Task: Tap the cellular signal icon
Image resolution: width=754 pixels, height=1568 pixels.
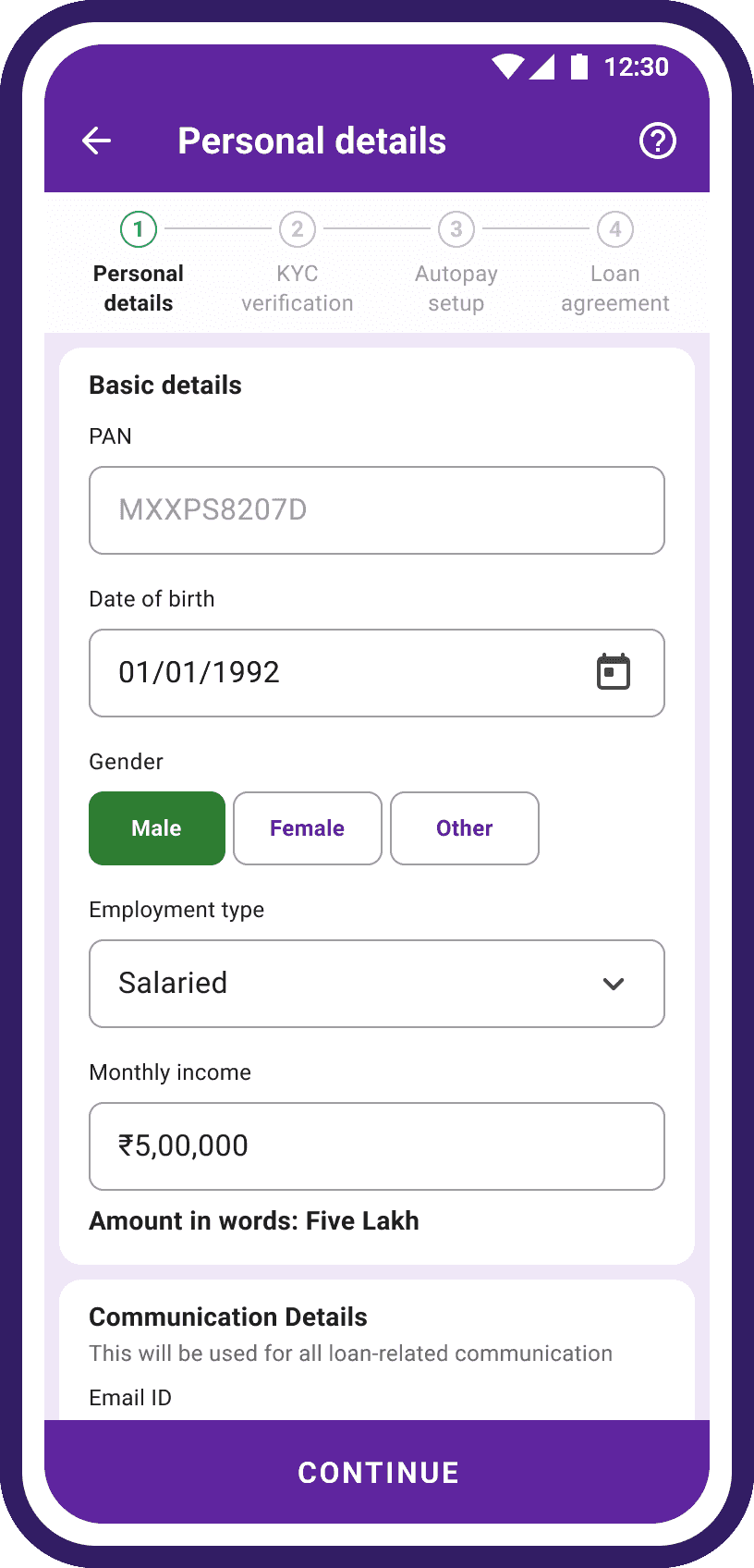Action: [542, 67]
